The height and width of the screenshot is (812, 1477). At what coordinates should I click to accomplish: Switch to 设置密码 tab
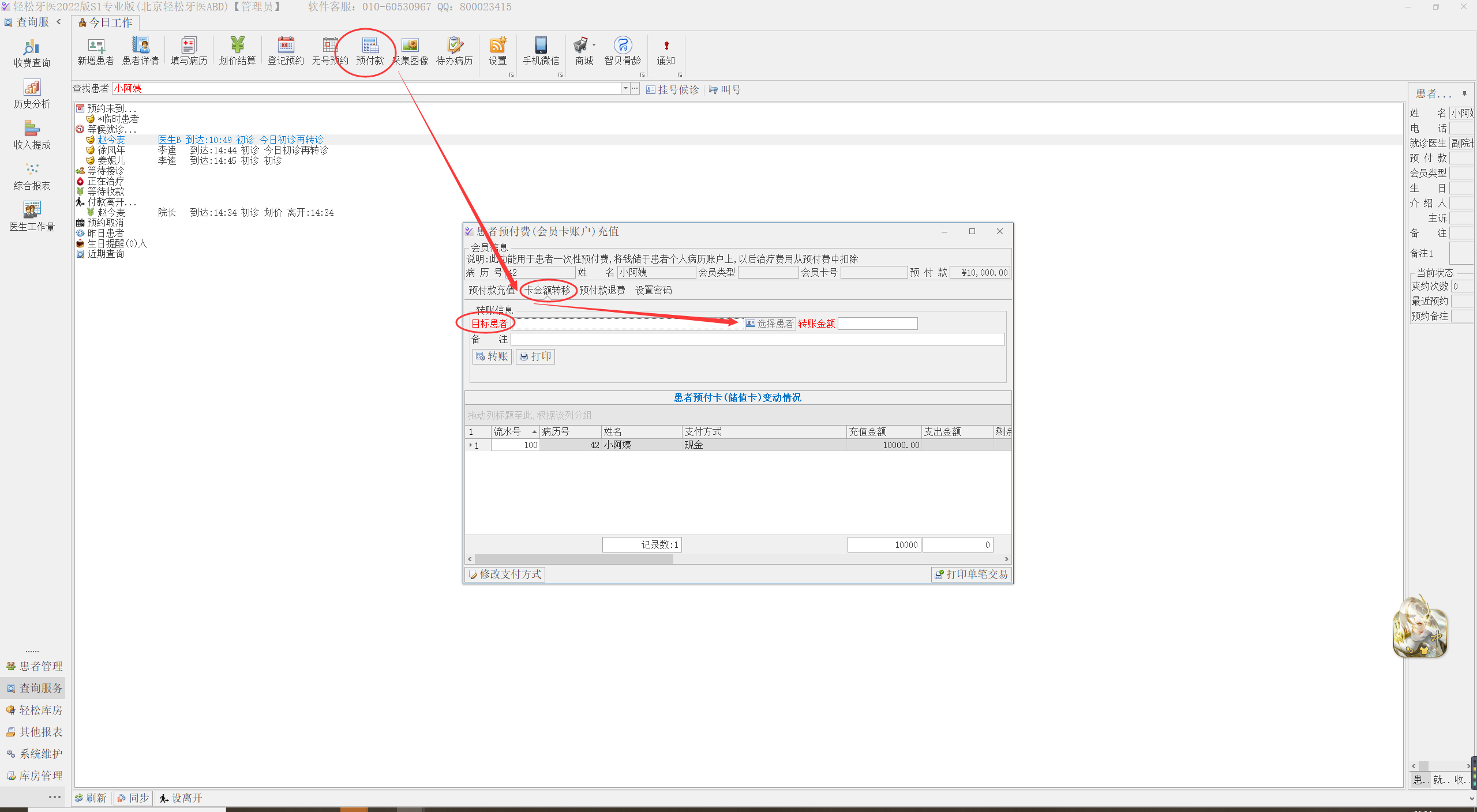[x=653, y=290]
